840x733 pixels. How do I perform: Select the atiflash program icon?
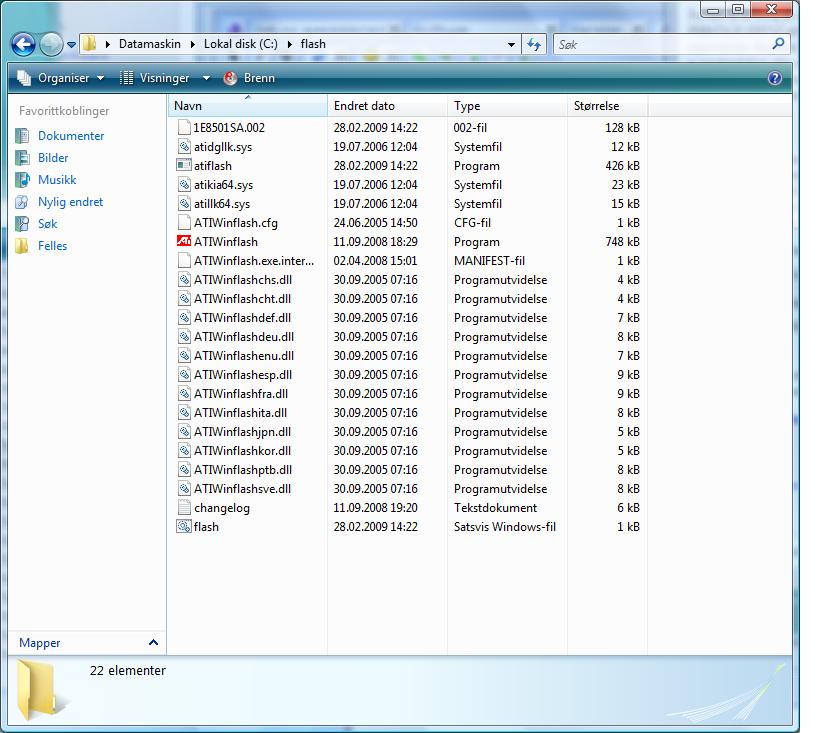(184, 166)
